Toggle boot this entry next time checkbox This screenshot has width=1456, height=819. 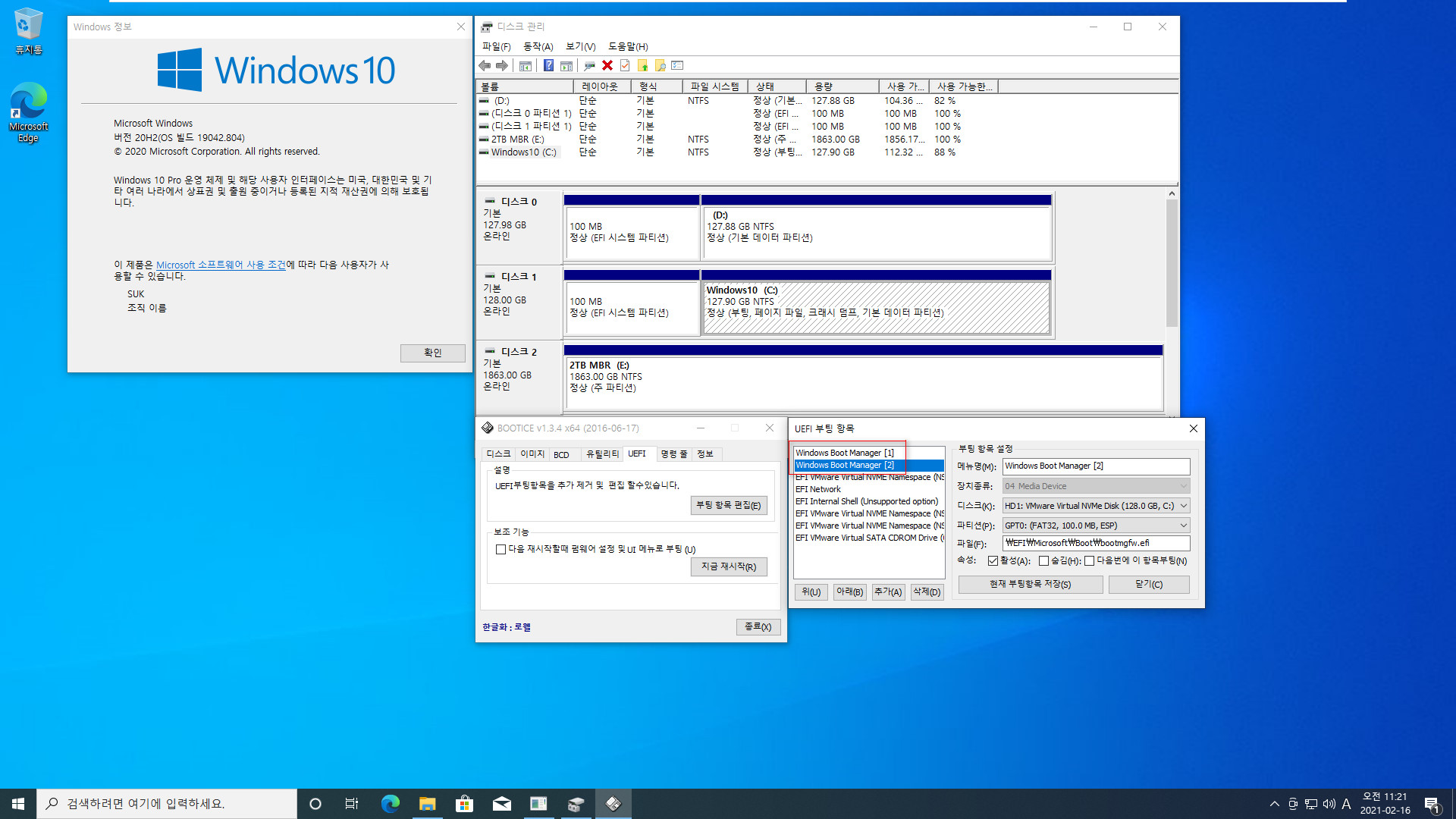click(1089, 561)
